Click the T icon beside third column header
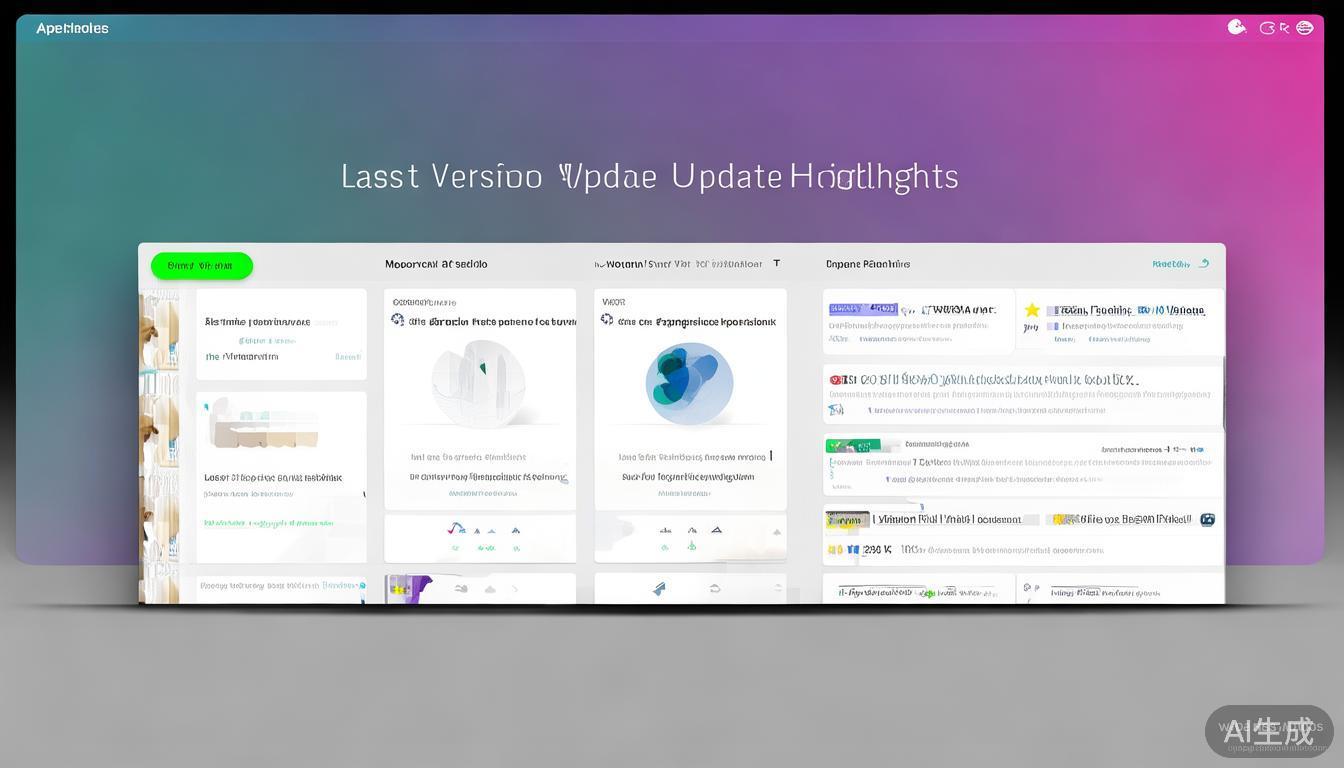This screenshot has width=1344, height=768. click(777, 264)
